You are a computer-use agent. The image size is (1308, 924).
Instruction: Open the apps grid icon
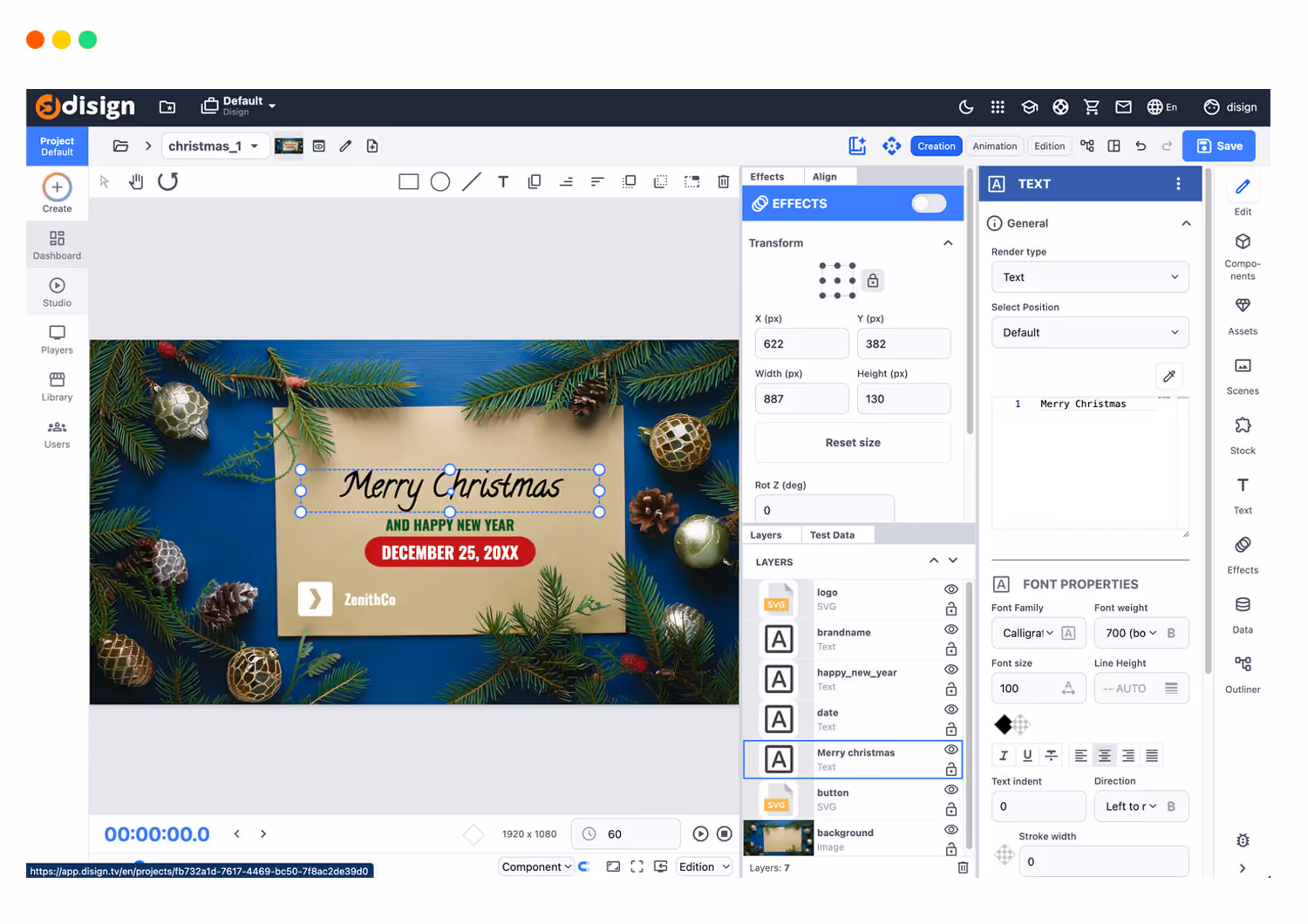pyautogui.click(x=998, y=107)
